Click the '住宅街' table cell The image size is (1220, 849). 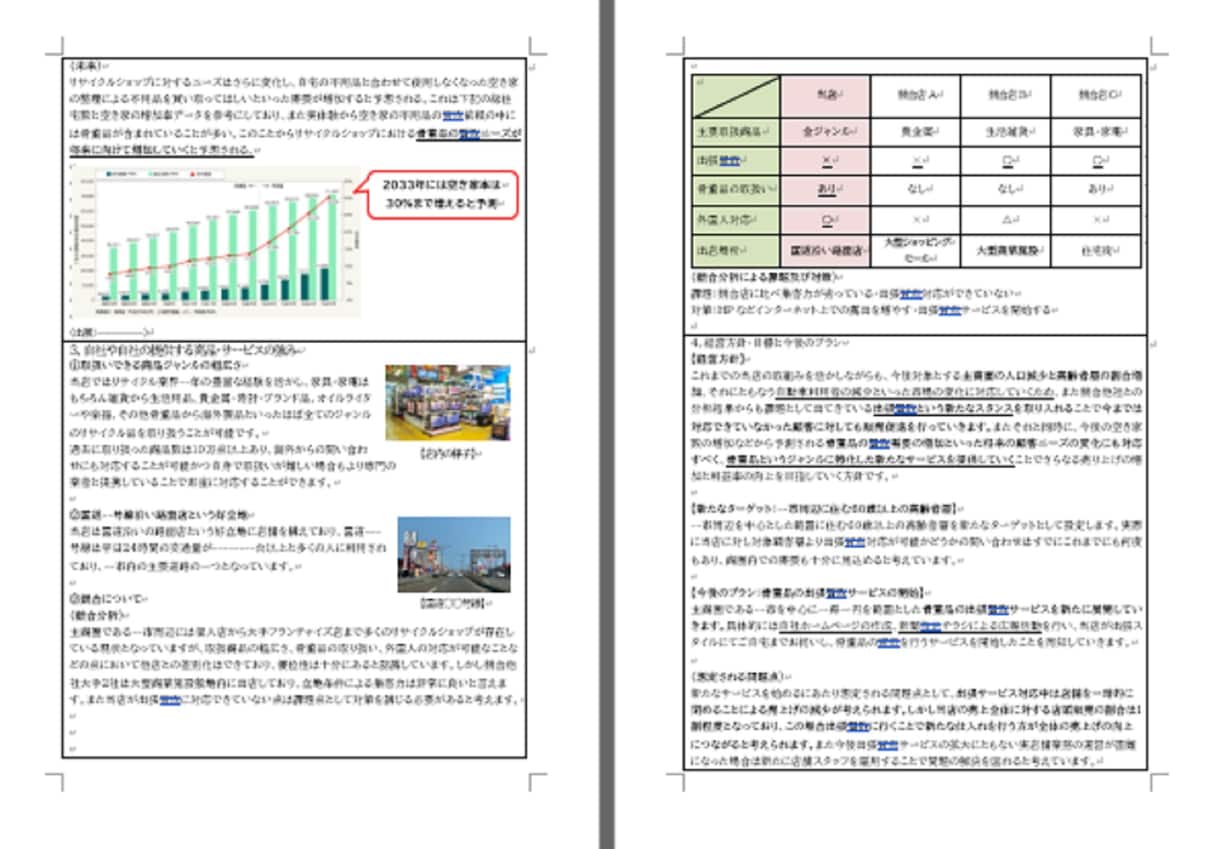pos(1095,250)
